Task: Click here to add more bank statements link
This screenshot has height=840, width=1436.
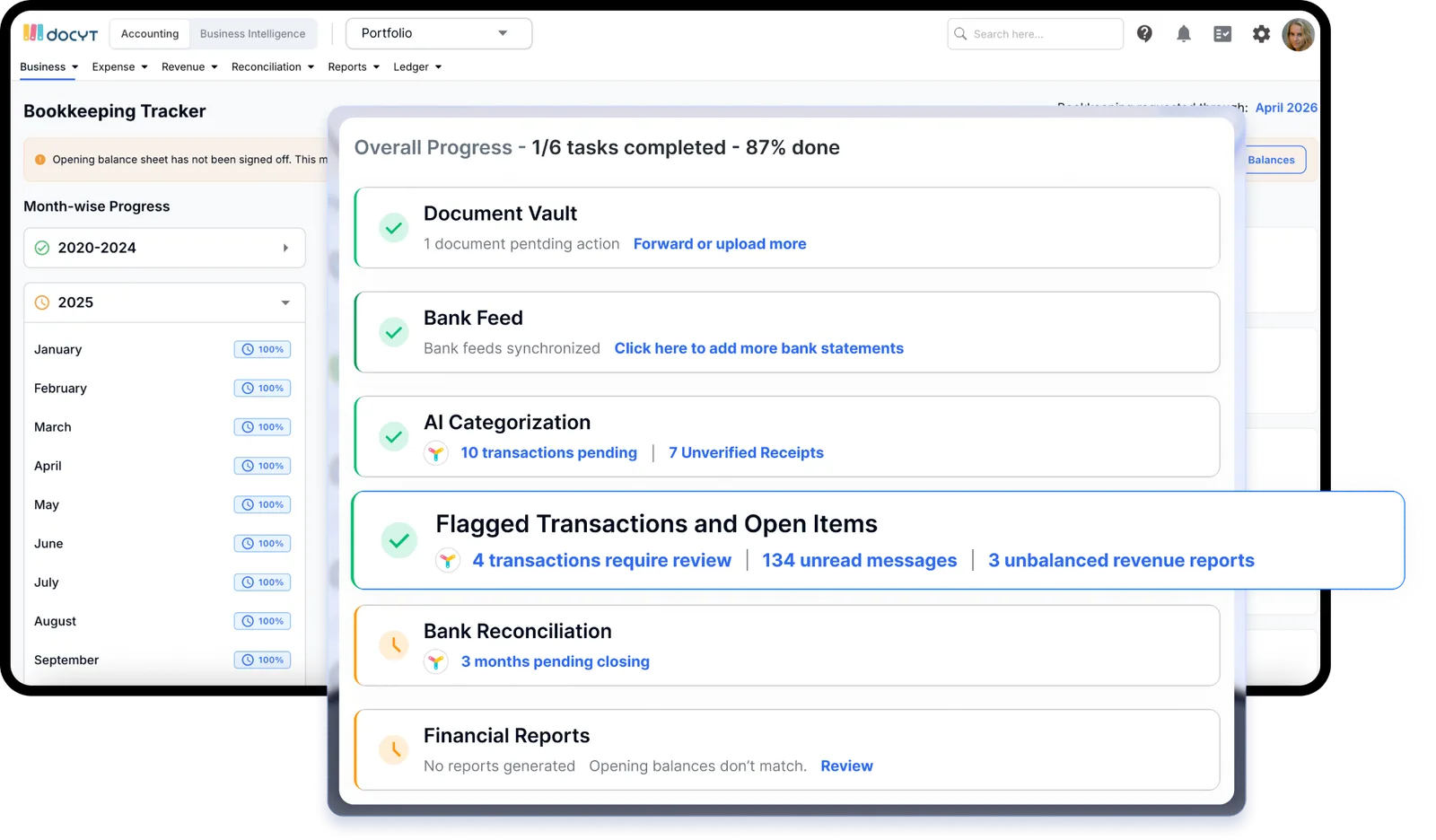Action: (758, 348)
